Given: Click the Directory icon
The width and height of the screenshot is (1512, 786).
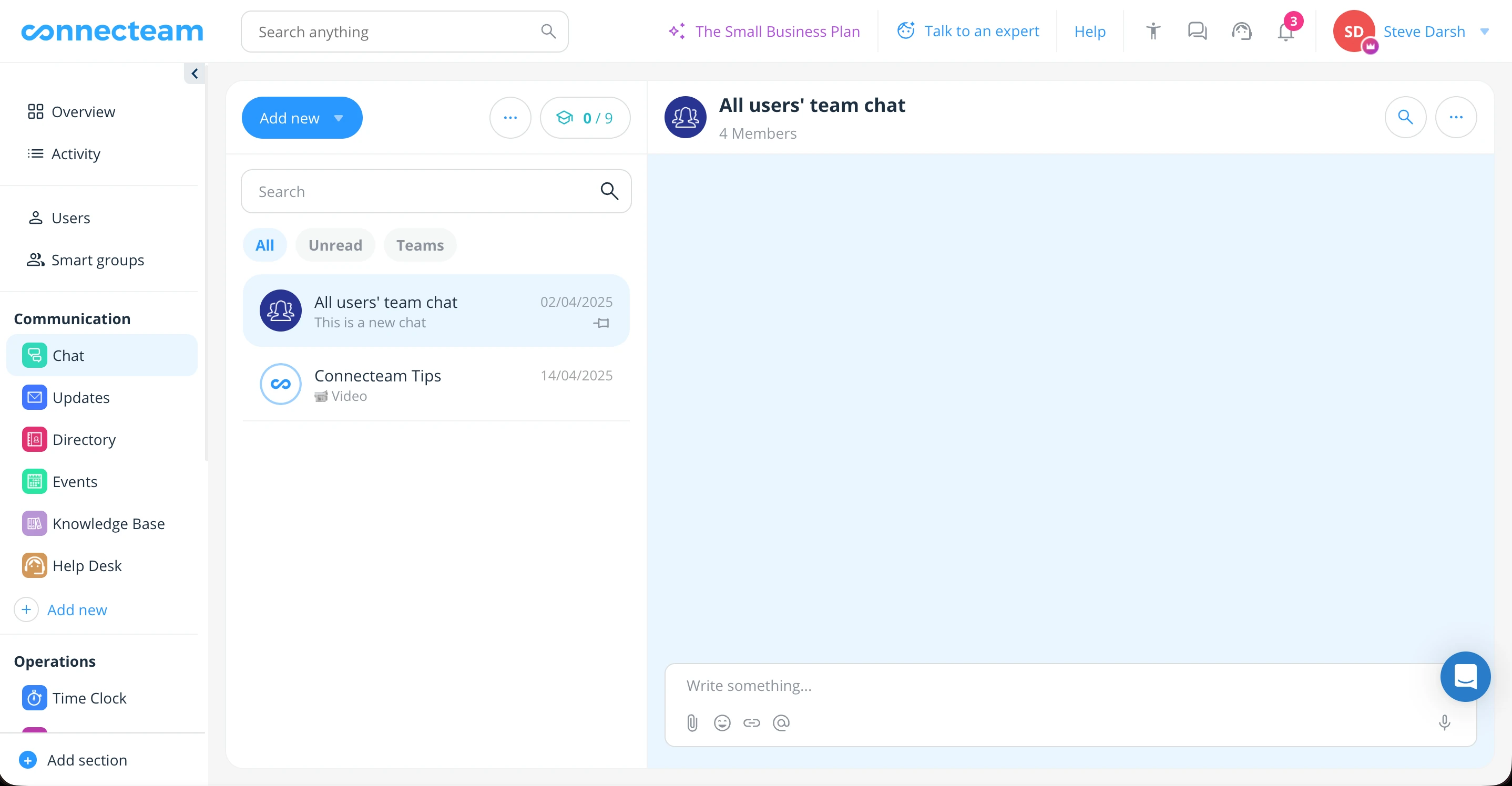Looking at the screenshot, I should coord(35,439).
